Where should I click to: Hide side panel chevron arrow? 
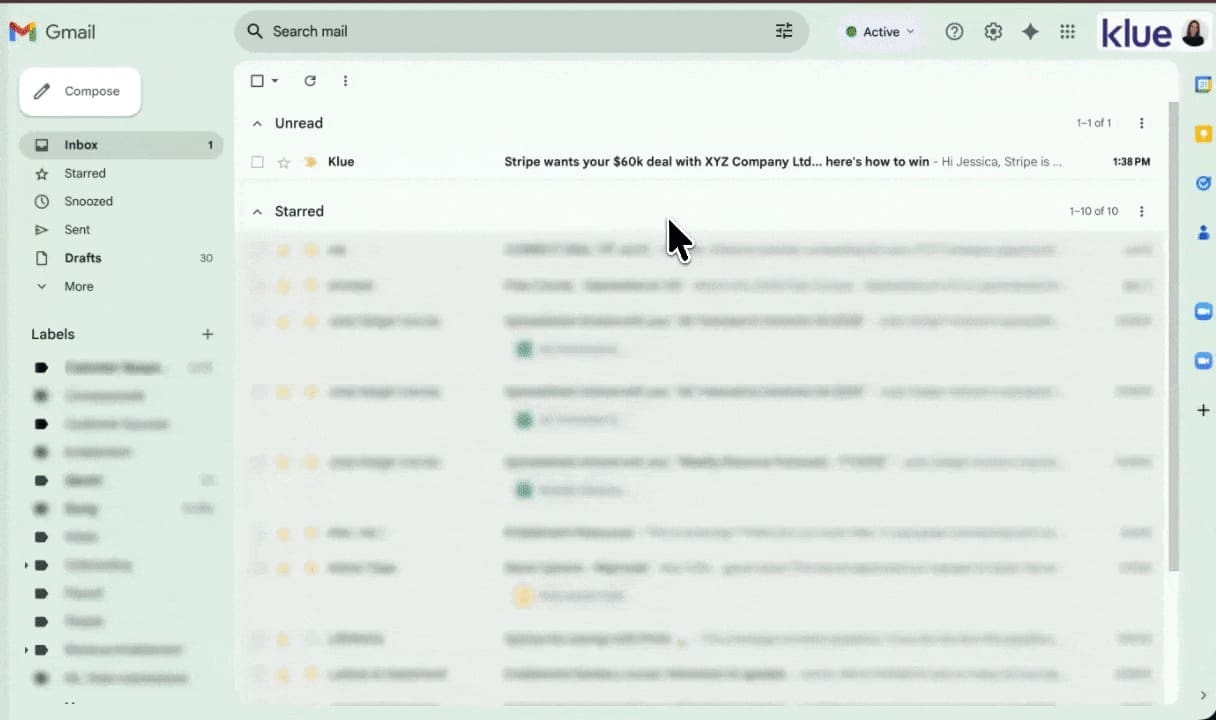1203,695
